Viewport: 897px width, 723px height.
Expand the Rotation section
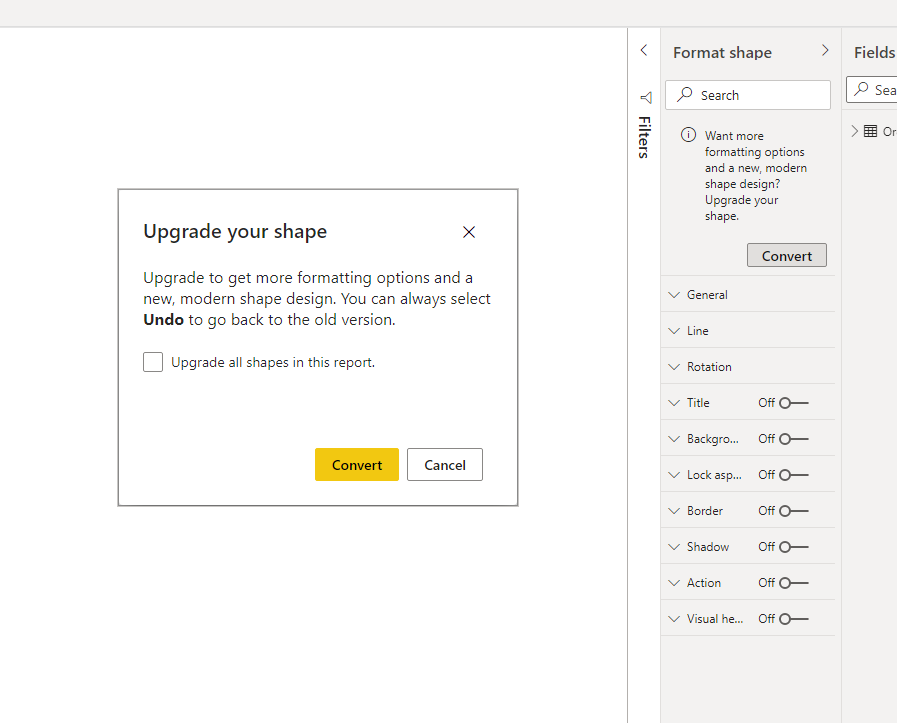tap(709, 367)
